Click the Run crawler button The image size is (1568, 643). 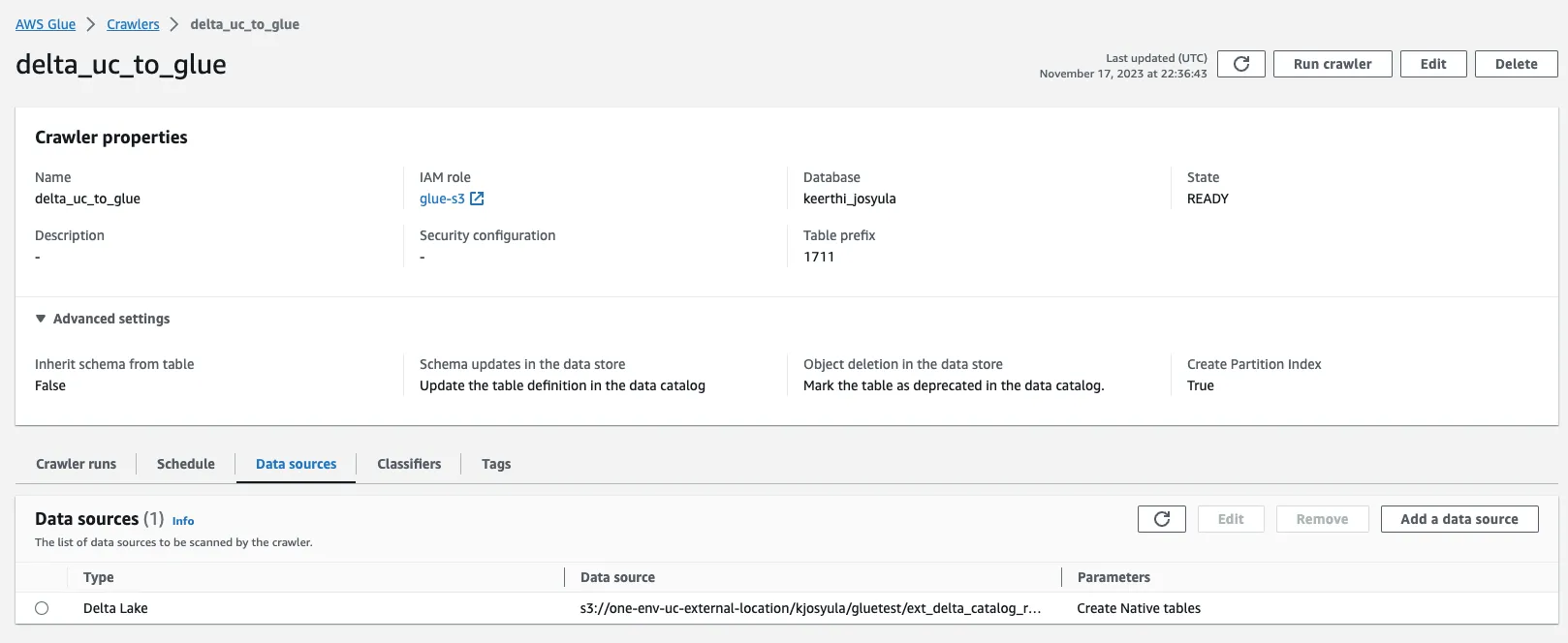[x=1332, y=64]
